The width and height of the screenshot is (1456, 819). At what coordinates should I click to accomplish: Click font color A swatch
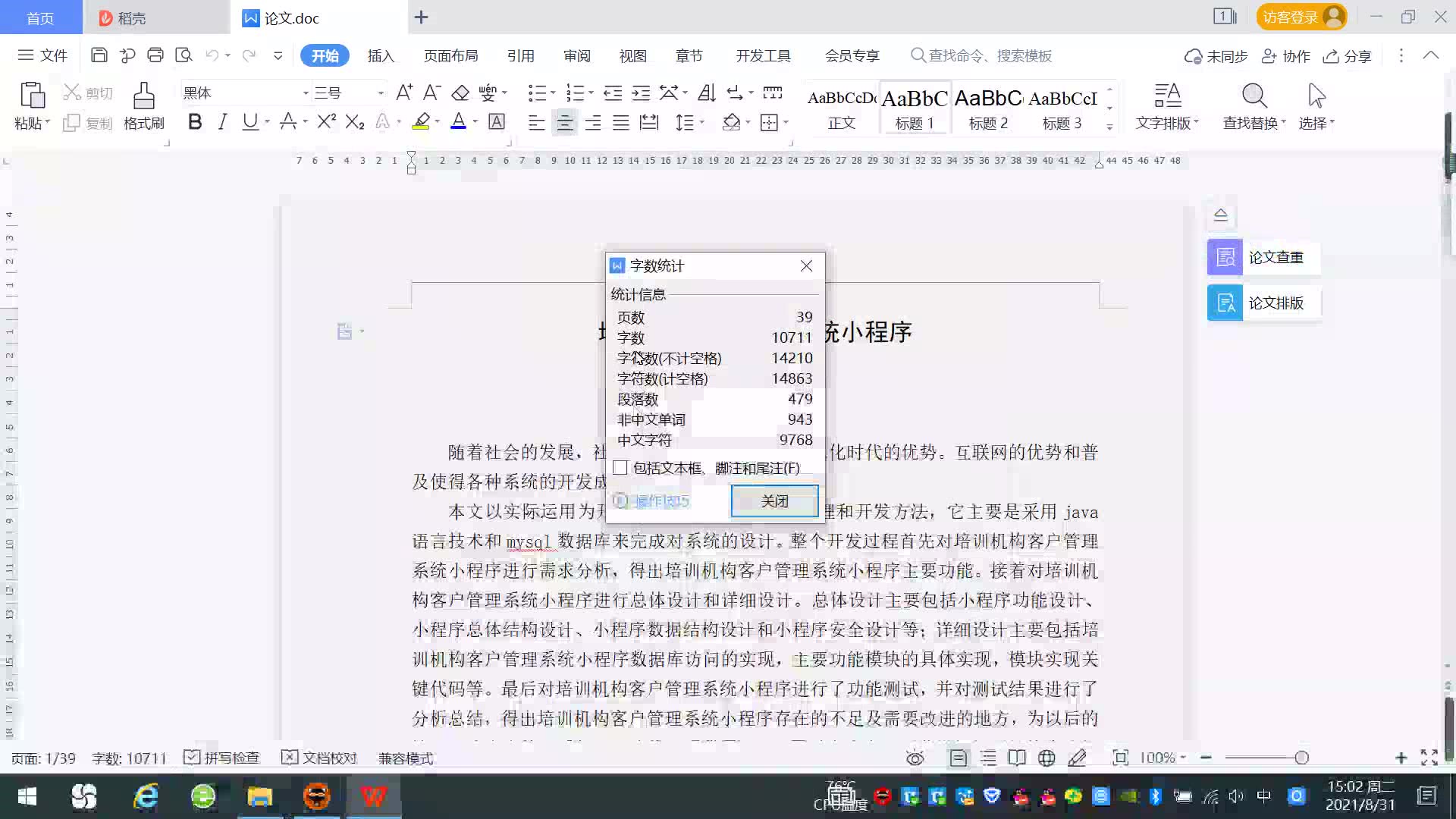pyautogui.click(x=459, y=121)
